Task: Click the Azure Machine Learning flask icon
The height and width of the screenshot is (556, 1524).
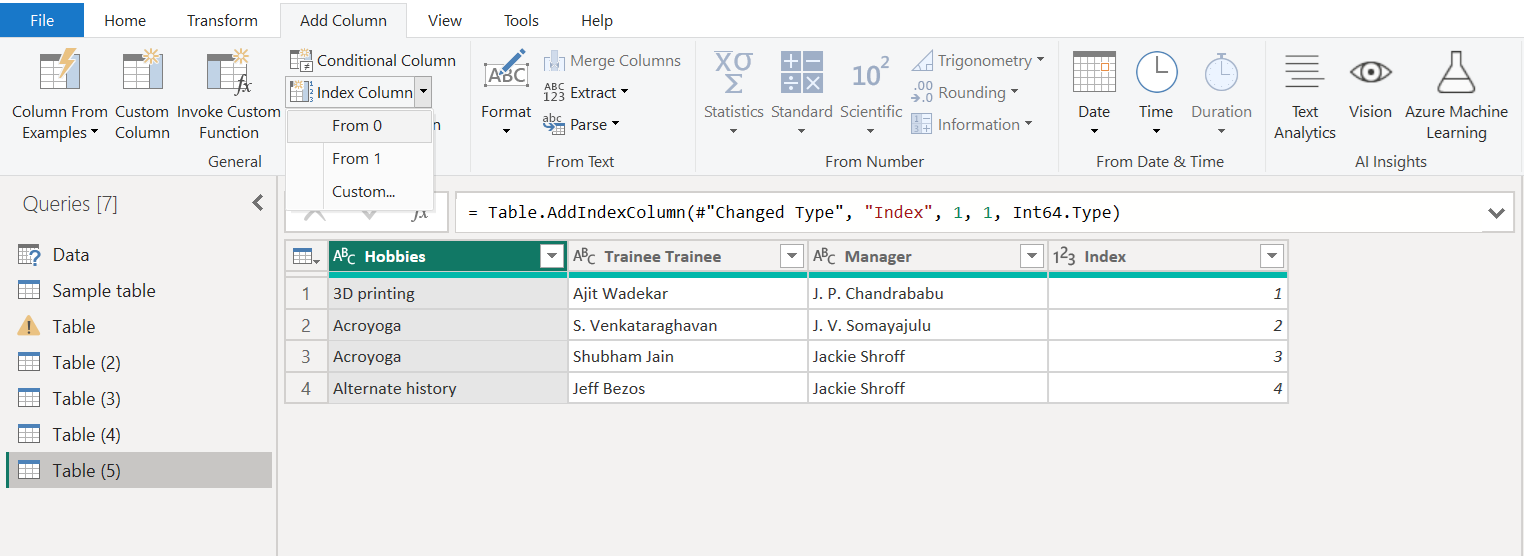Action: tap(1456, 72)
